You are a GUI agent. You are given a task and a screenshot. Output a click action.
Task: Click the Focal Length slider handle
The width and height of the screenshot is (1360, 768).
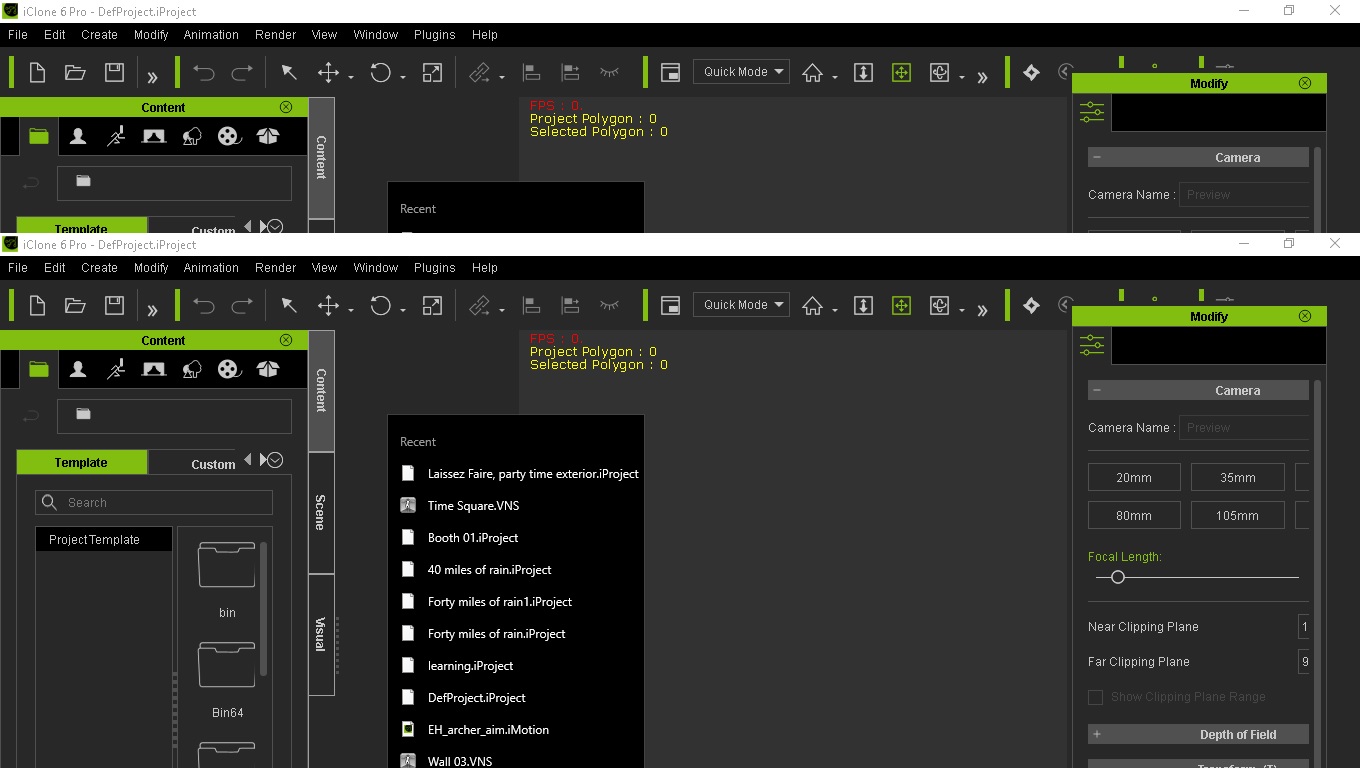tap(1118, 577)
